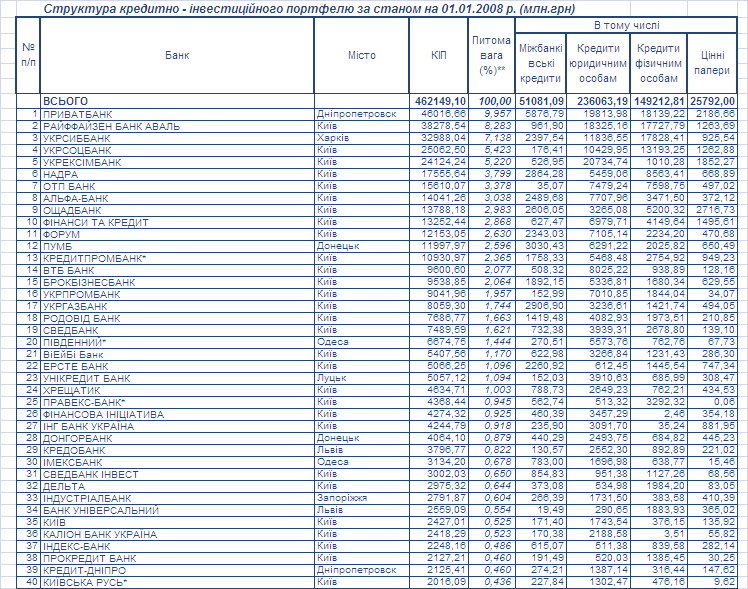Click the УКРСОЦБАНК row name
This screenshot has width=748, height=589.
(177, 150)
